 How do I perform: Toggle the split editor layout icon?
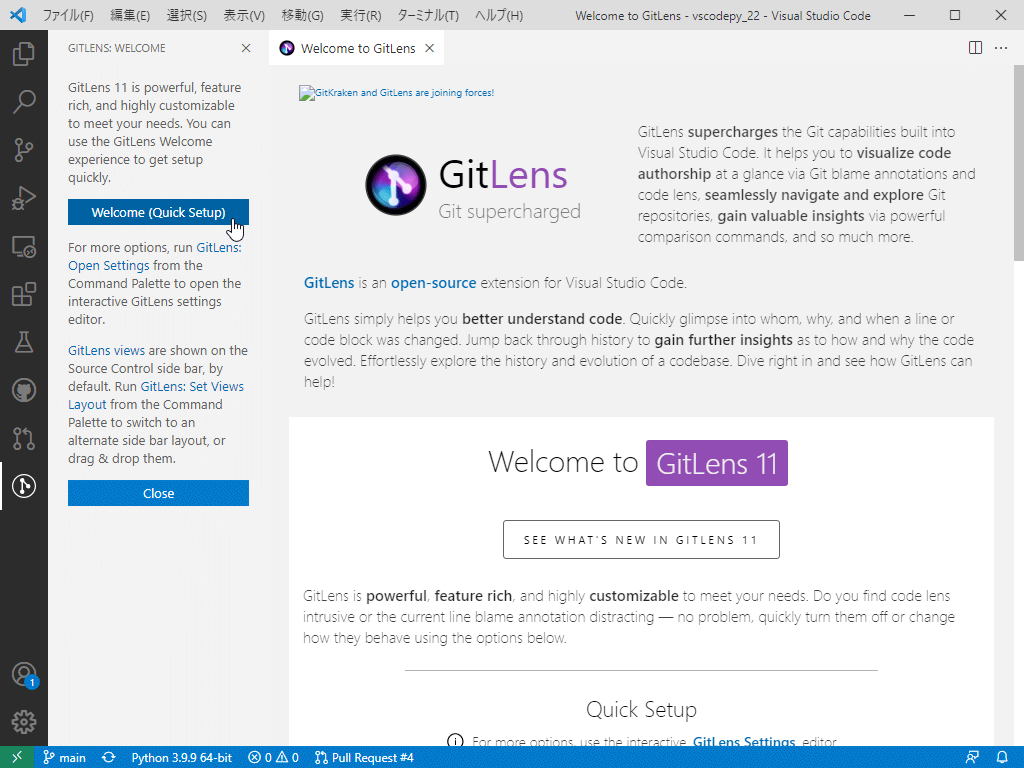tap(975, 47)
